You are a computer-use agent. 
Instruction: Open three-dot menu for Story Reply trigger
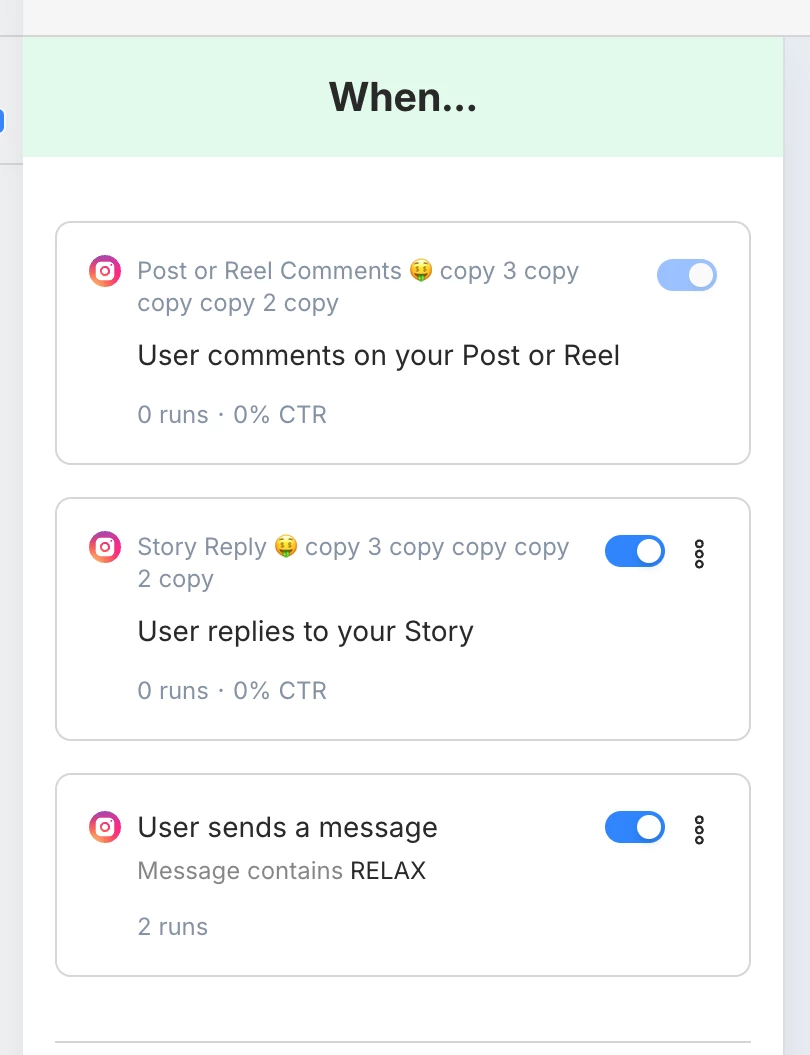[699, 553]
